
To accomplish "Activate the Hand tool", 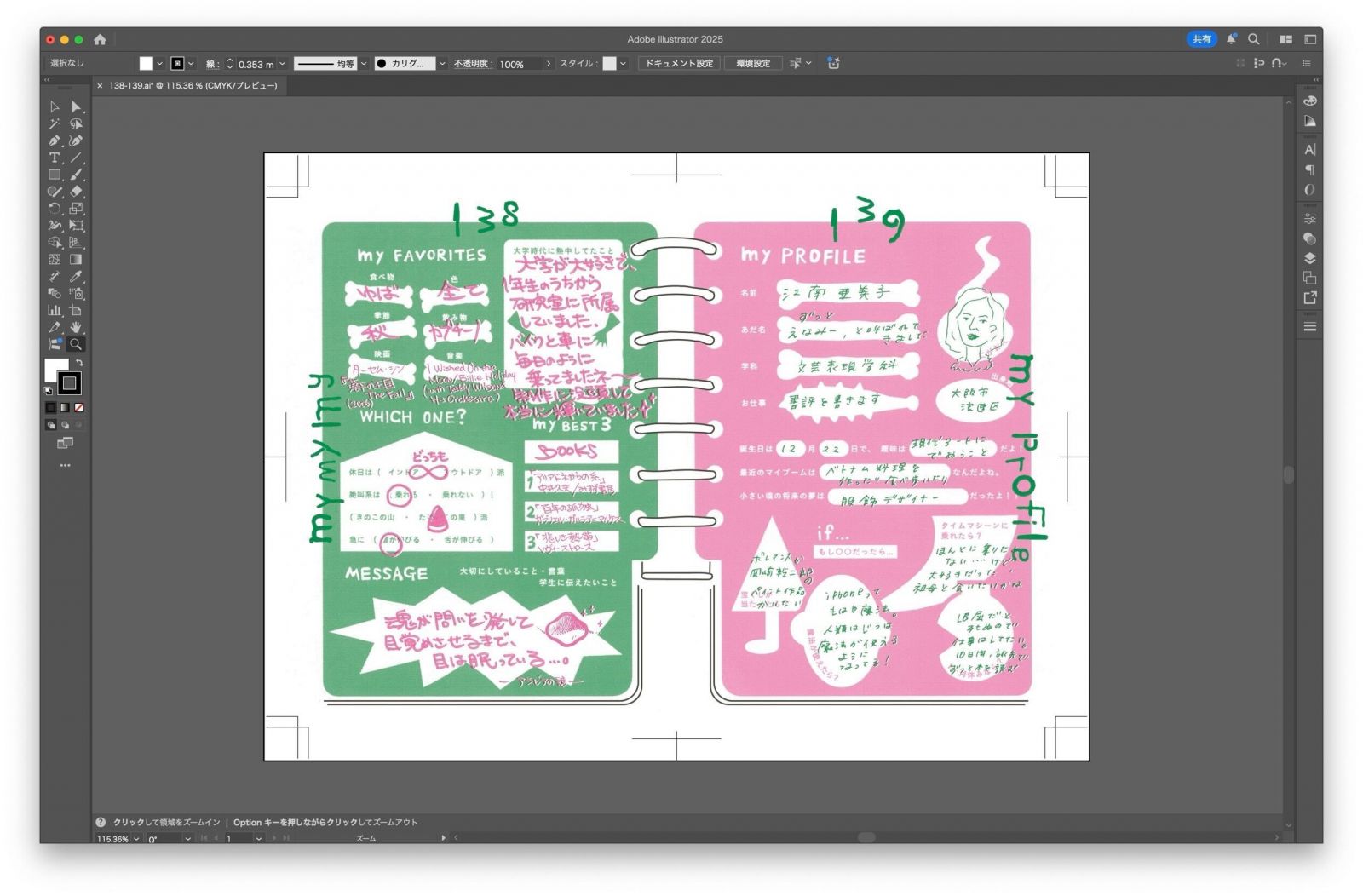I will tap(76, 328).
